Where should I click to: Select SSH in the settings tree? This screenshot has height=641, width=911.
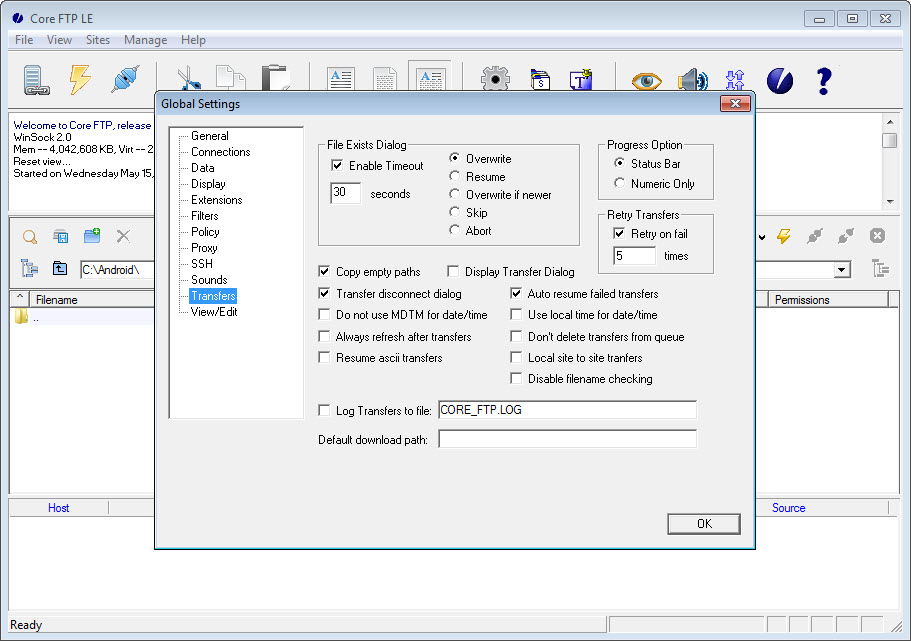[x=202, y=264]
